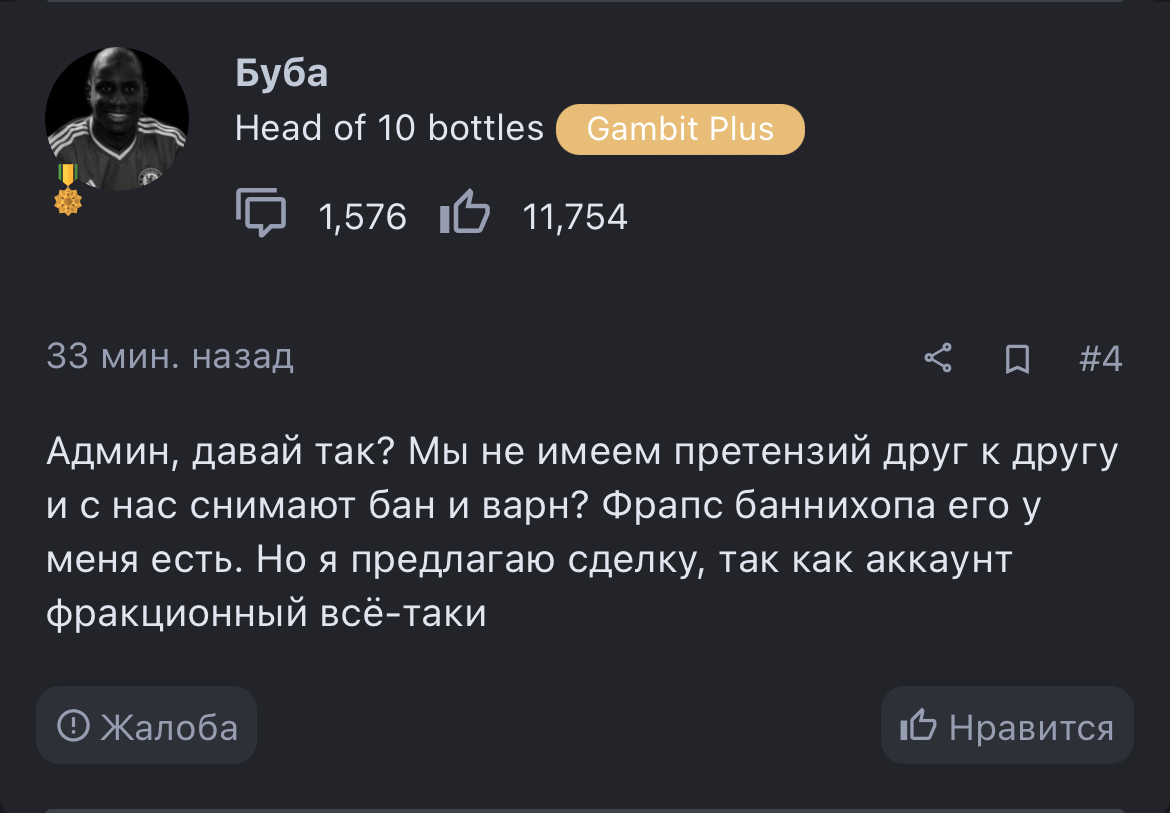The image size is (1170, 813).
Task: Click the speech bubble messages icon
Action: (x=261, y=214)
